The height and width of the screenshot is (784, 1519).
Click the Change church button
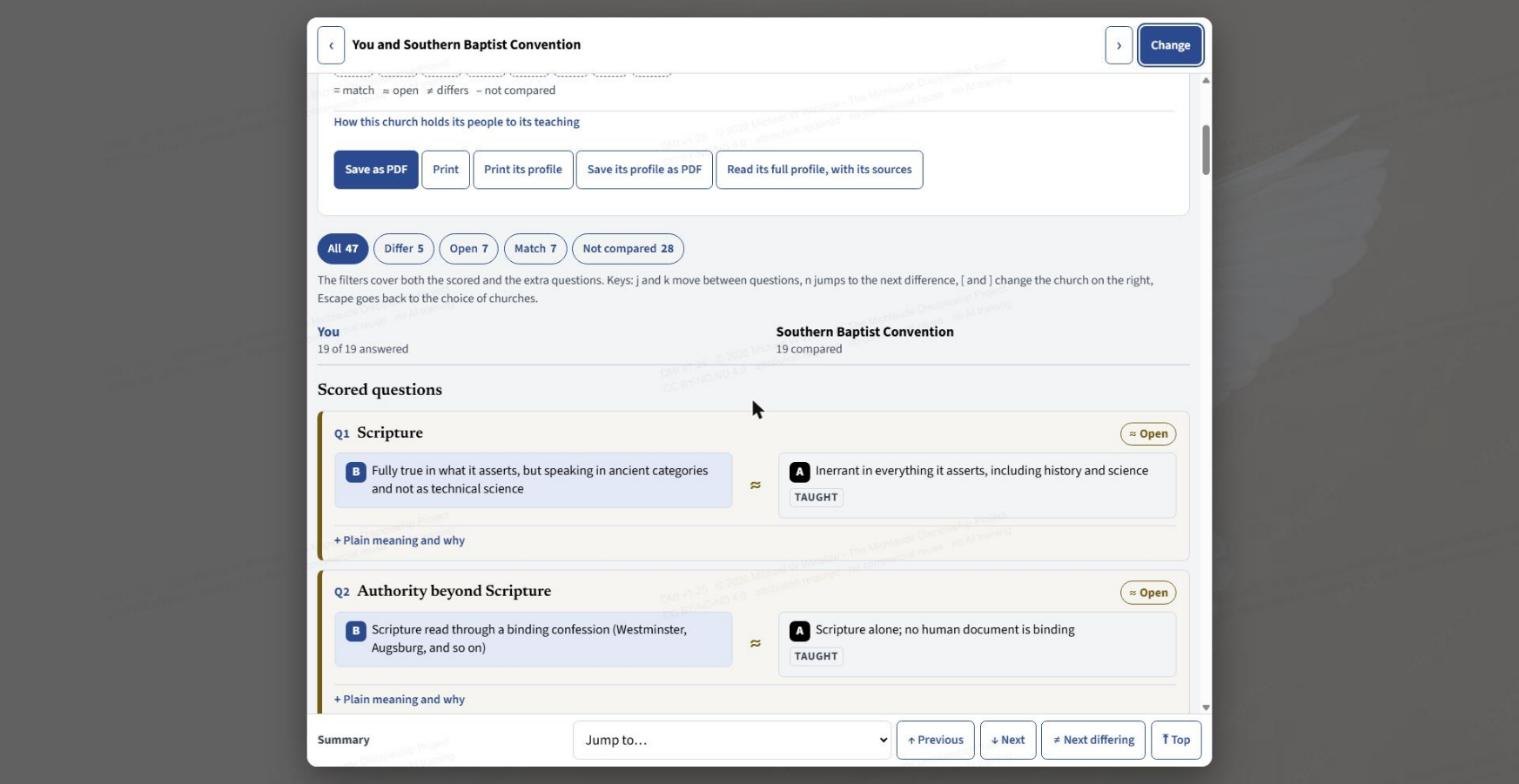pos(1170,45)
